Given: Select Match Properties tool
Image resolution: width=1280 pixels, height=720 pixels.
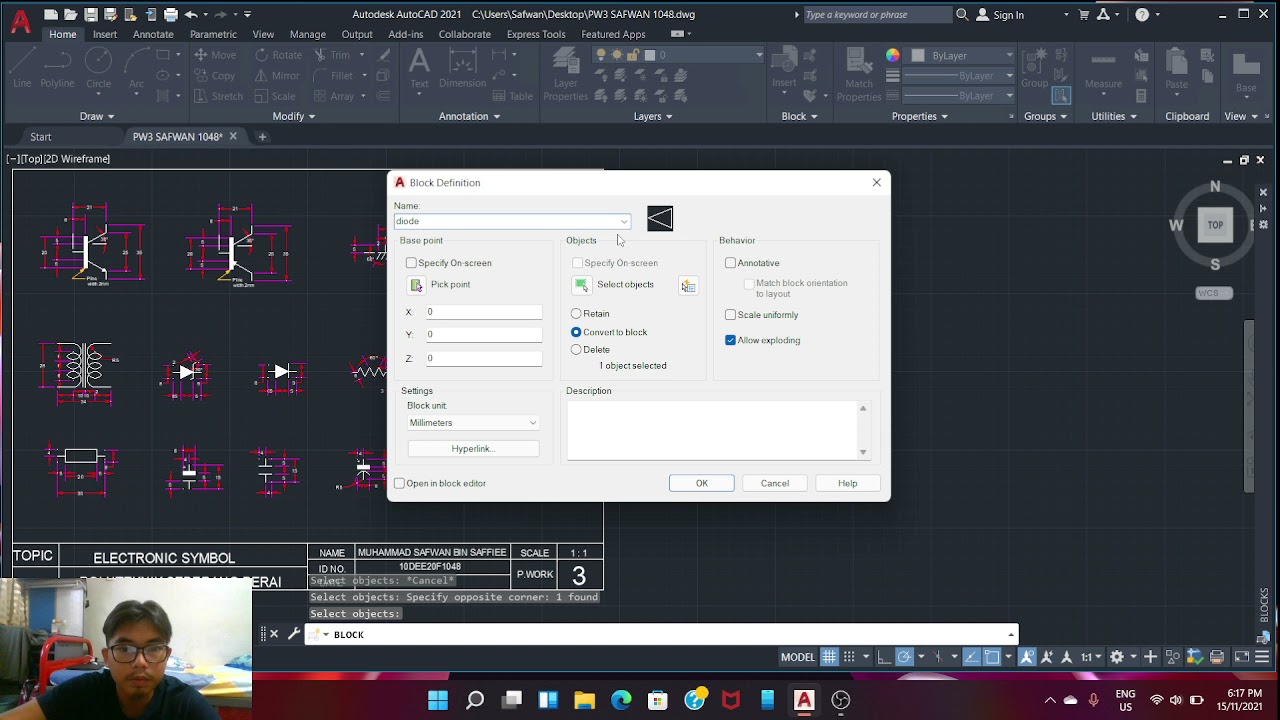Looking at the screenshot, I should [859, 75].
